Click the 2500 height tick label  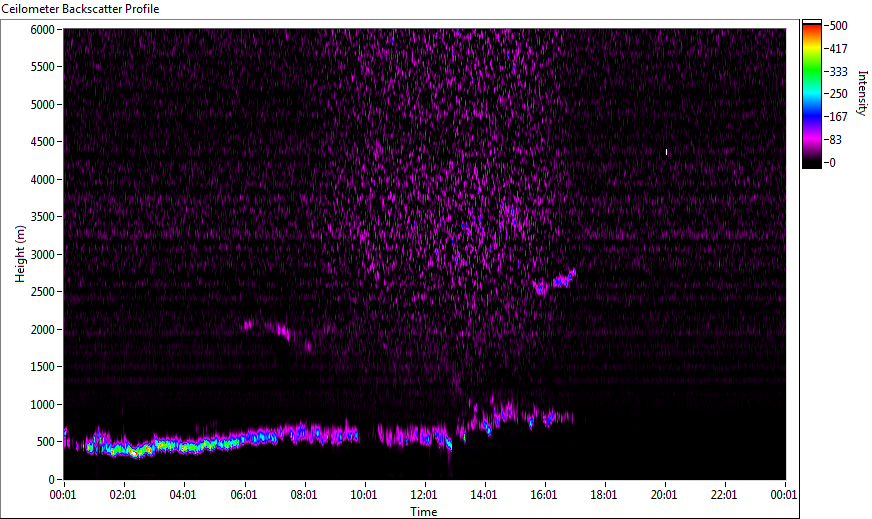(42, 292)
